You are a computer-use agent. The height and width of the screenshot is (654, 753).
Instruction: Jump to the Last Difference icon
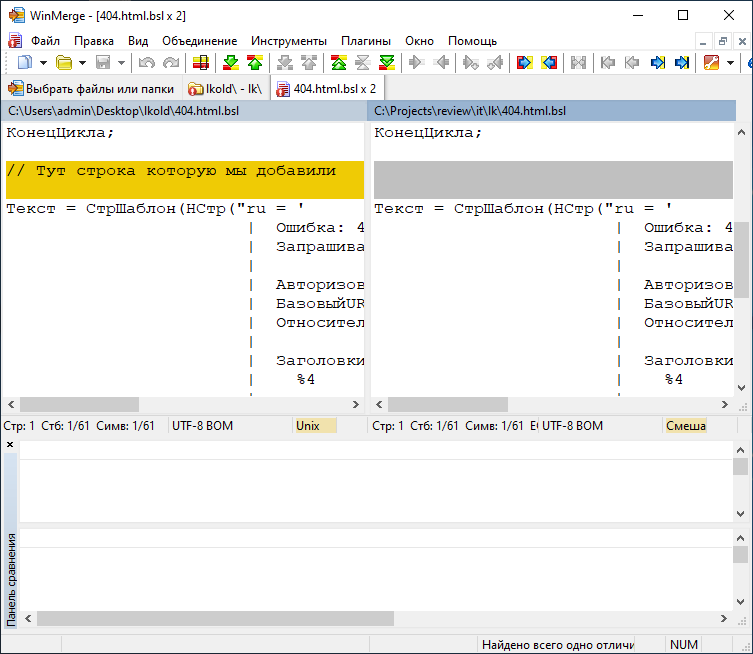click(386, 63)
